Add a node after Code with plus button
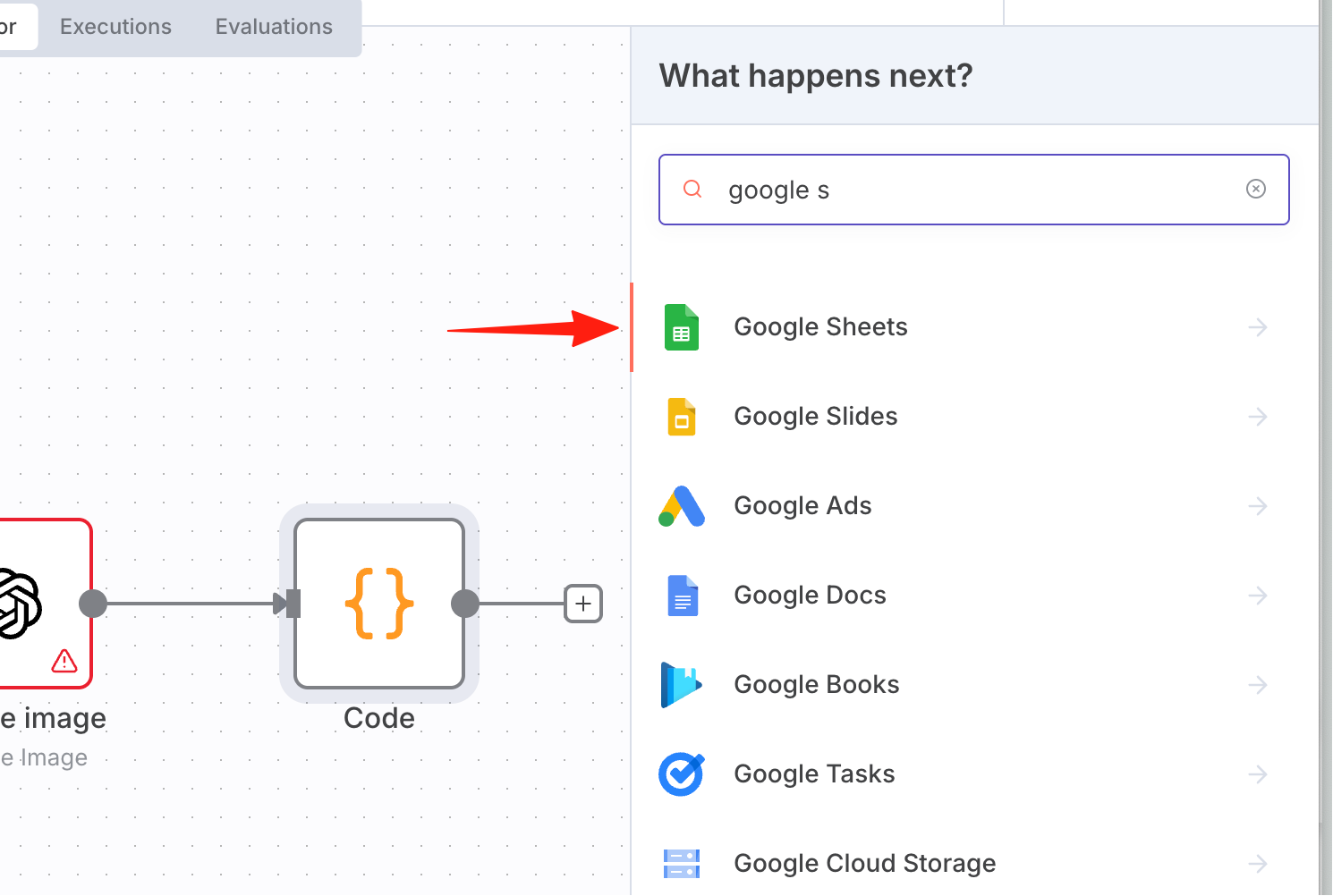Viewport: 1333px width, 896px height. pos(583,604)
